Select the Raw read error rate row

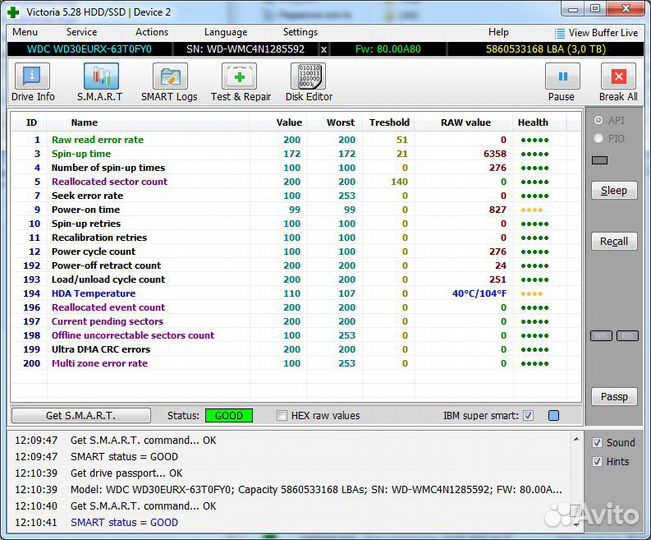[x=296, y=140]
